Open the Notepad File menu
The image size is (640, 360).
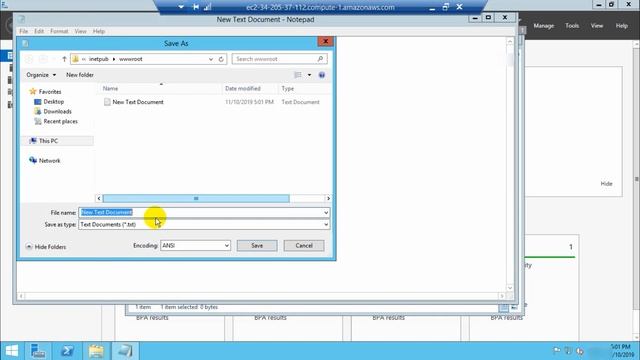[x=24, y=31]
